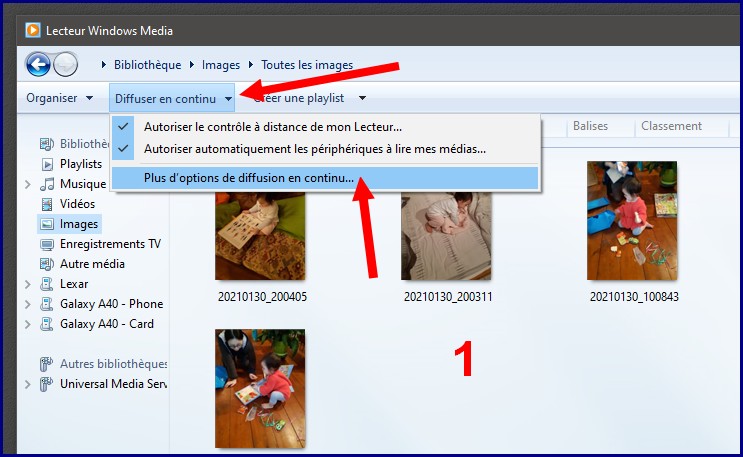Select thumbnail of image 20210130_200405
Image resolution: width=743 pixels, height=457 pixels.
coord(260,236)
